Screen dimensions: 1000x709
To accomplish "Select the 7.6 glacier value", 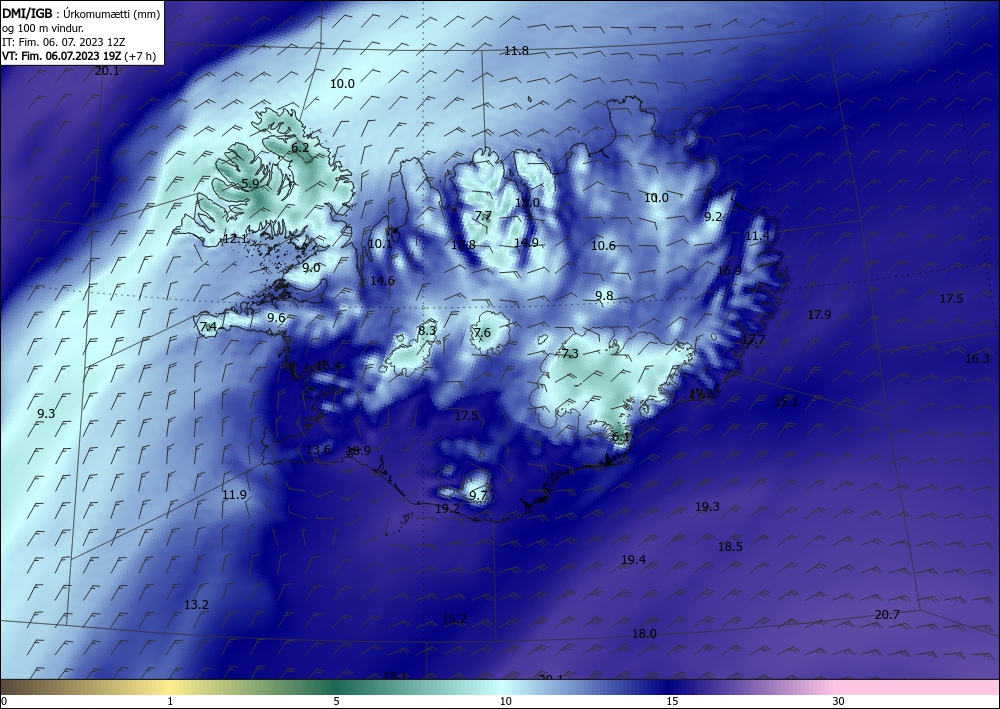I will [x=482, y=333].
